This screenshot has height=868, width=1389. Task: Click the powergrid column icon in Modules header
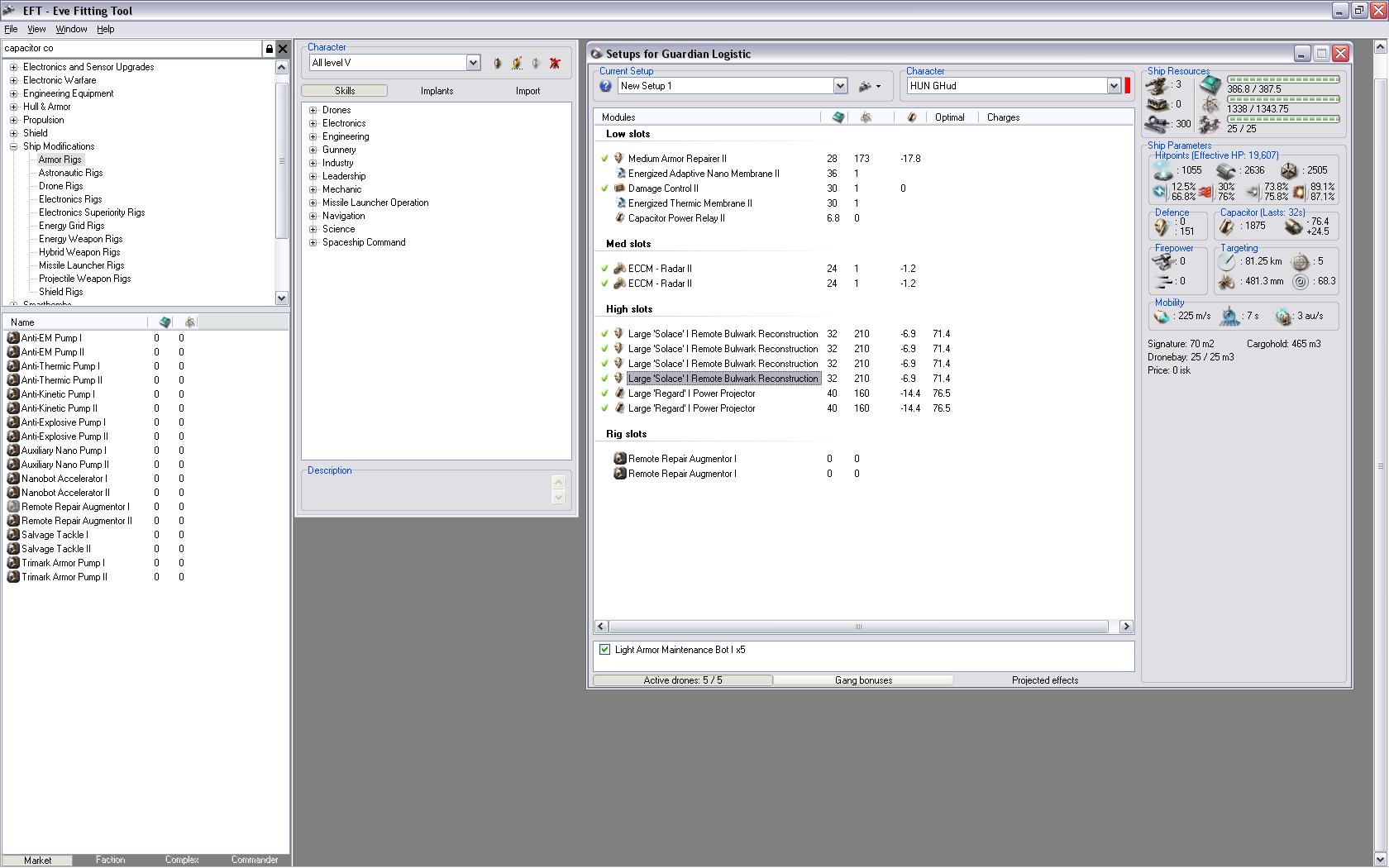click(x=866, y=117)
